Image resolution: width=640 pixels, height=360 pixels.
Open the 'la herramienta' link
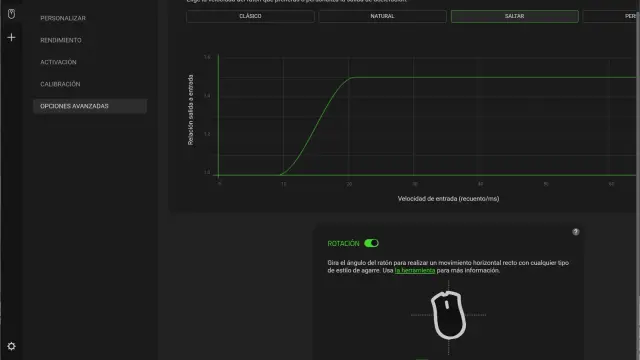pos(415,270)
